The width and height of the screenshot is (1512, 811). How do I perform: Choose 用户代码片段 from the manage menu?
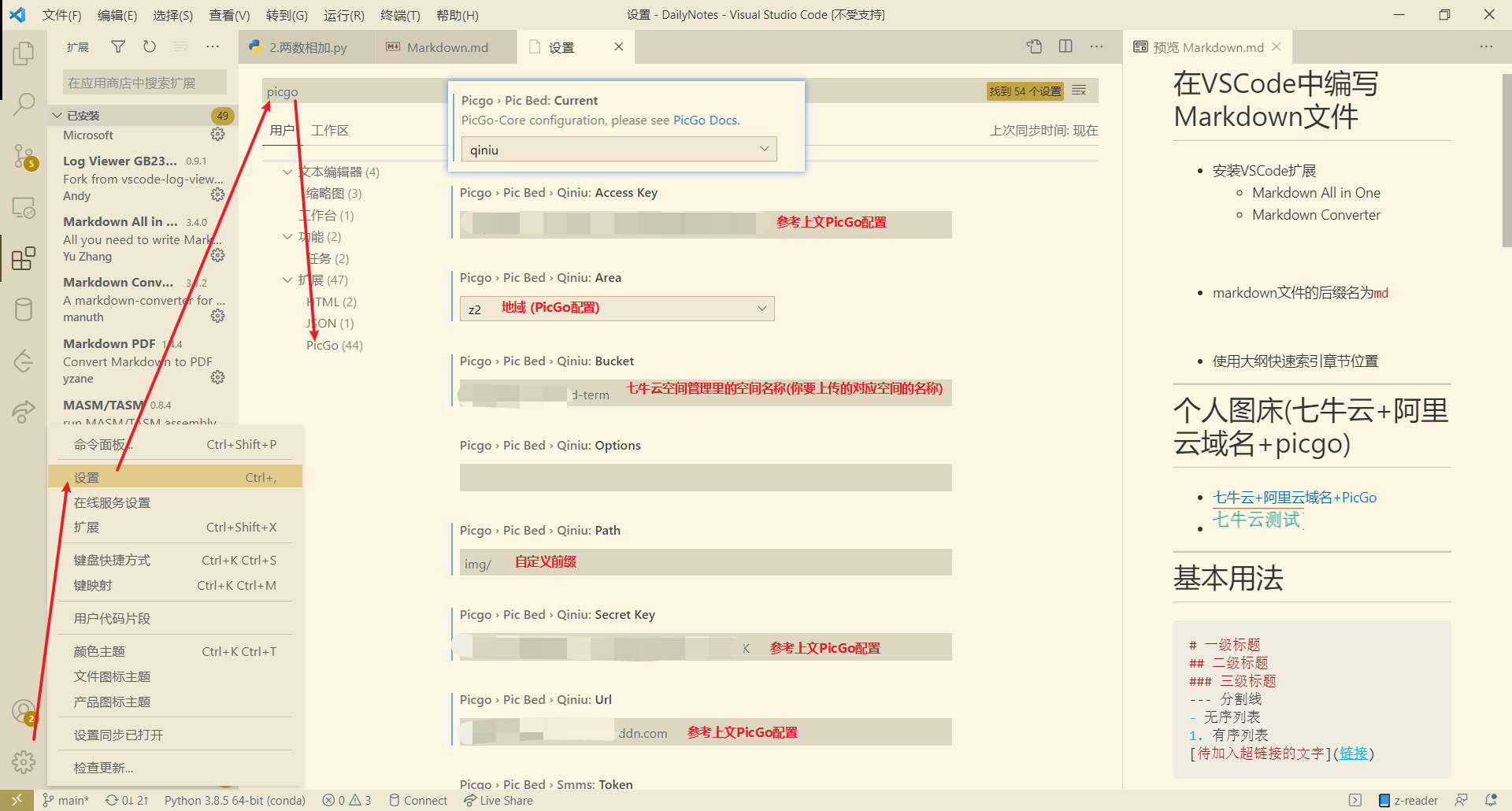point(175,619)
